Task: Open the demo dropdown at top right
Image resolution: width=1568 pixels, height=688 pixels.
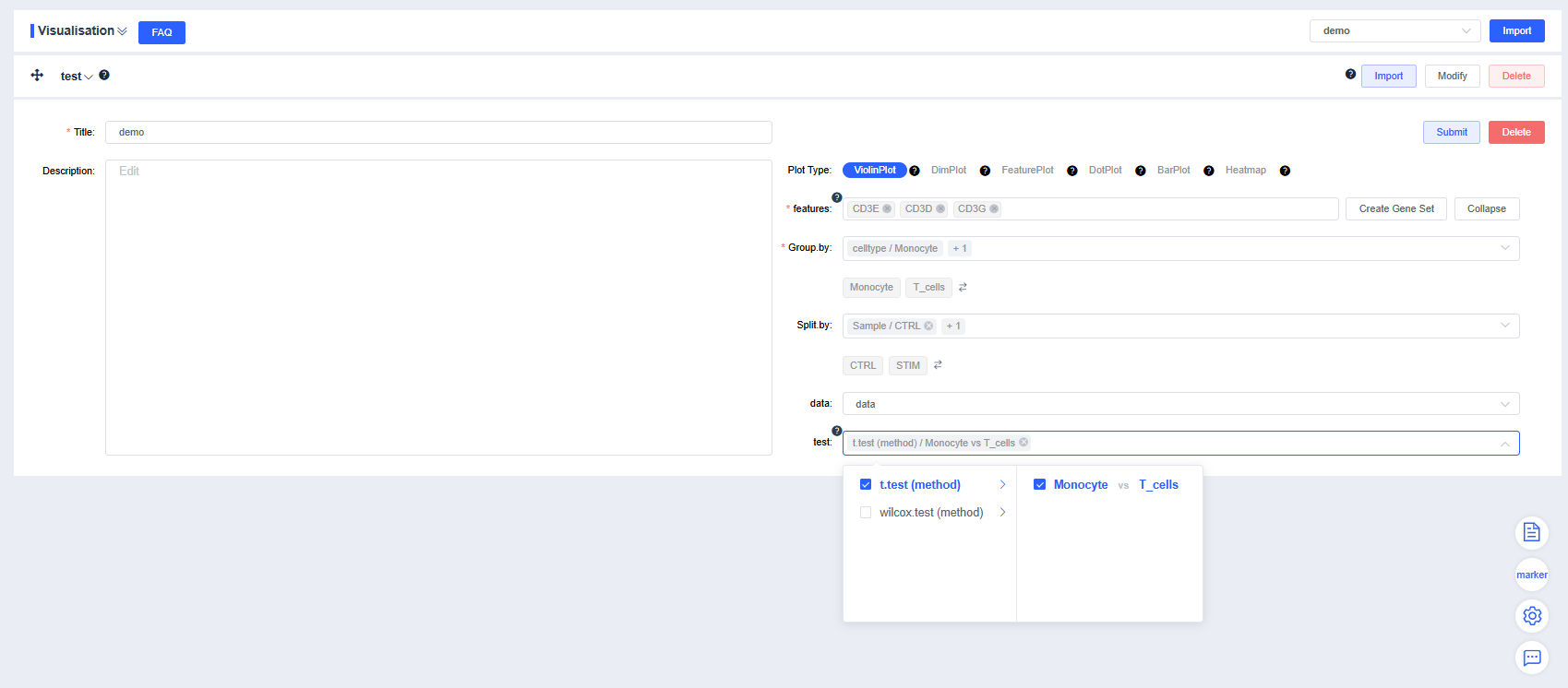Action: pyautogui.click(x=1394, y=31)
